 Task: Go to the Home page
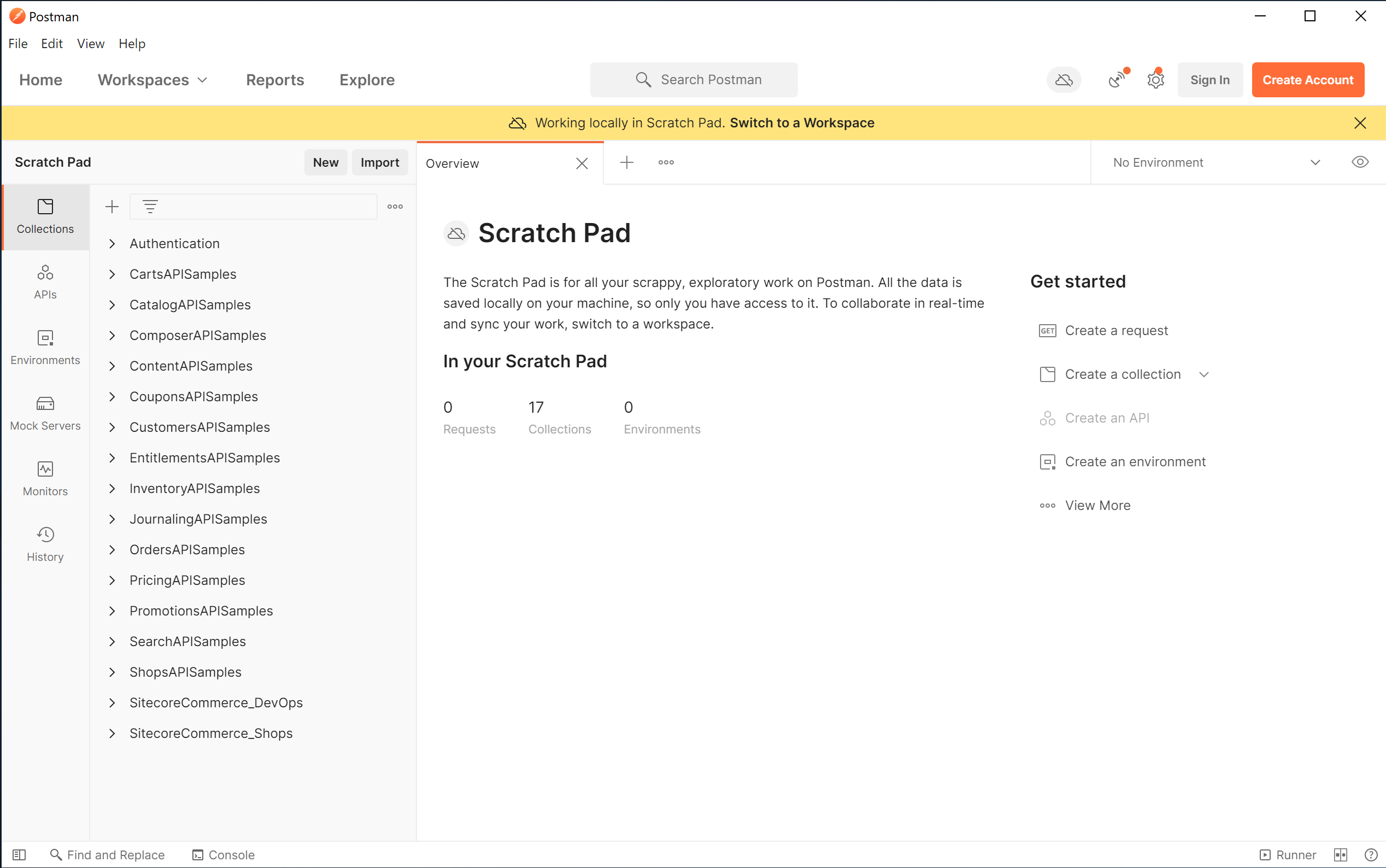click(41, 80)
